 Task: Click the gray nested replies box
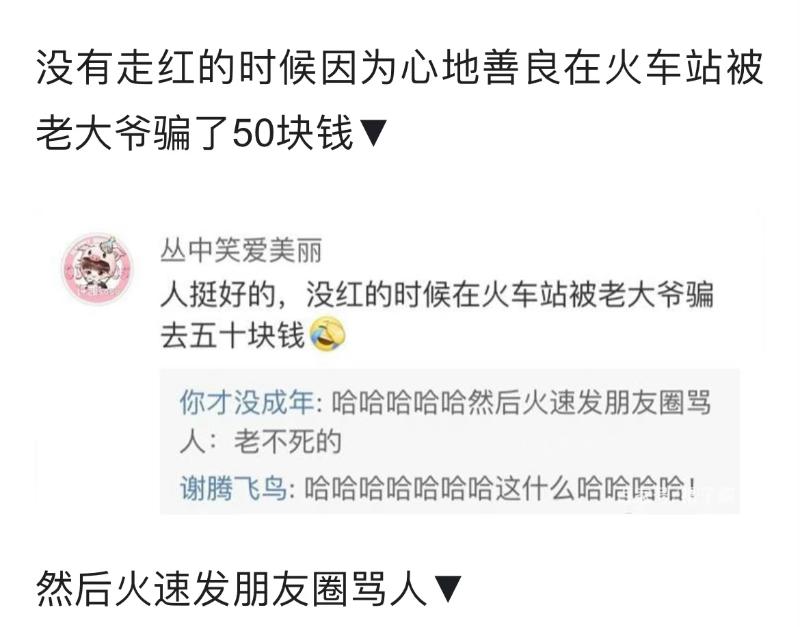click(x=449, y=441)
